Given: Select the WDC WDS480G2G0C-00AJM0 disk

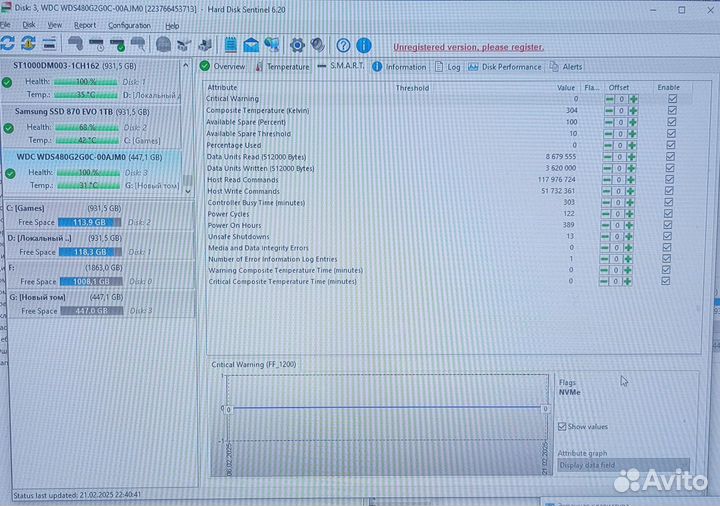Looking at the screenshot, I should (91, 171).
